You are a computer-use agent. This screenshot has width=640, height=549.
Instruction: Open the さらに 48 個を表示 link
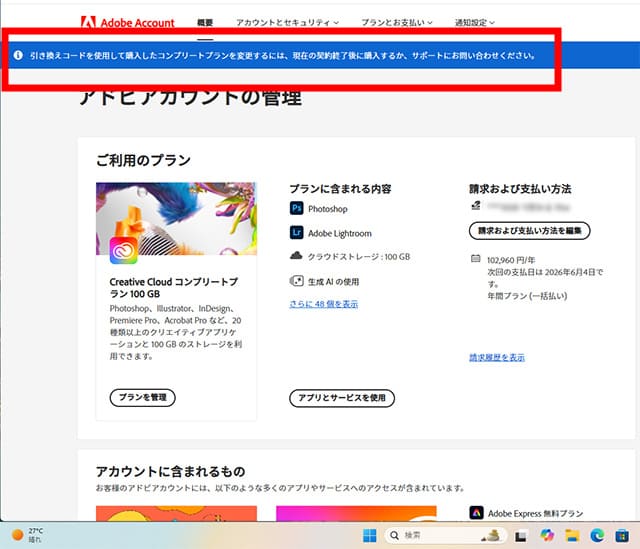pos(324,304)
